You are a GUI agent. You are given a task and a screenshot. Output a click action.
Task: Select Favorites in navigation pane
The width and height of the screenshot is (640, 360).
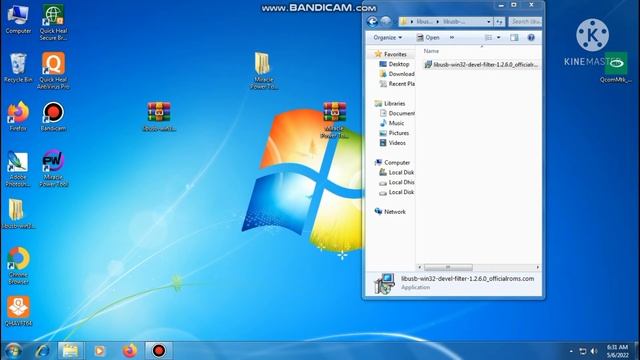[391, 54]
